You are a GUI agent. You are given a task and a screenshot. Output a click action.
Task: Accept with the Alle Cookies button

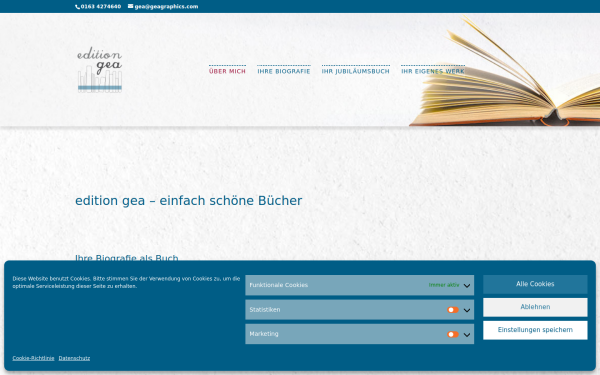click(535, 284)
